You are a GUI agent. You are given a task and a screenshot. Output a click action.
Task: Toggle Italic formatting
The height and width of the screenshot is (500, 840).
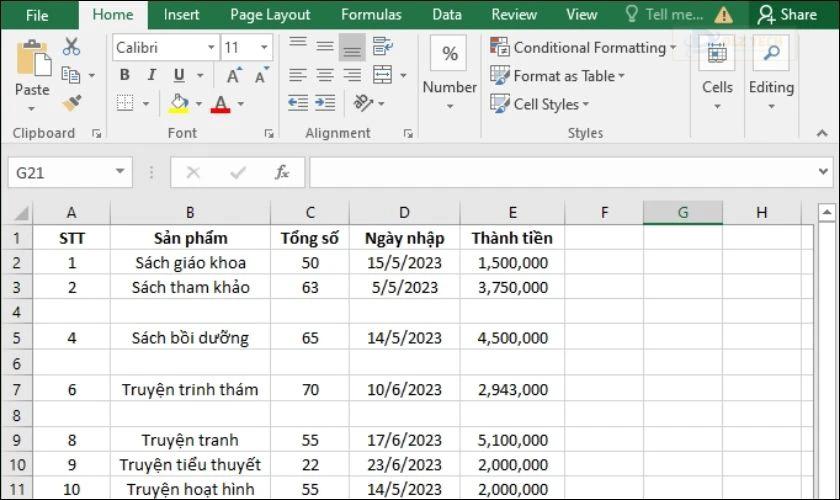click(152, 75)
